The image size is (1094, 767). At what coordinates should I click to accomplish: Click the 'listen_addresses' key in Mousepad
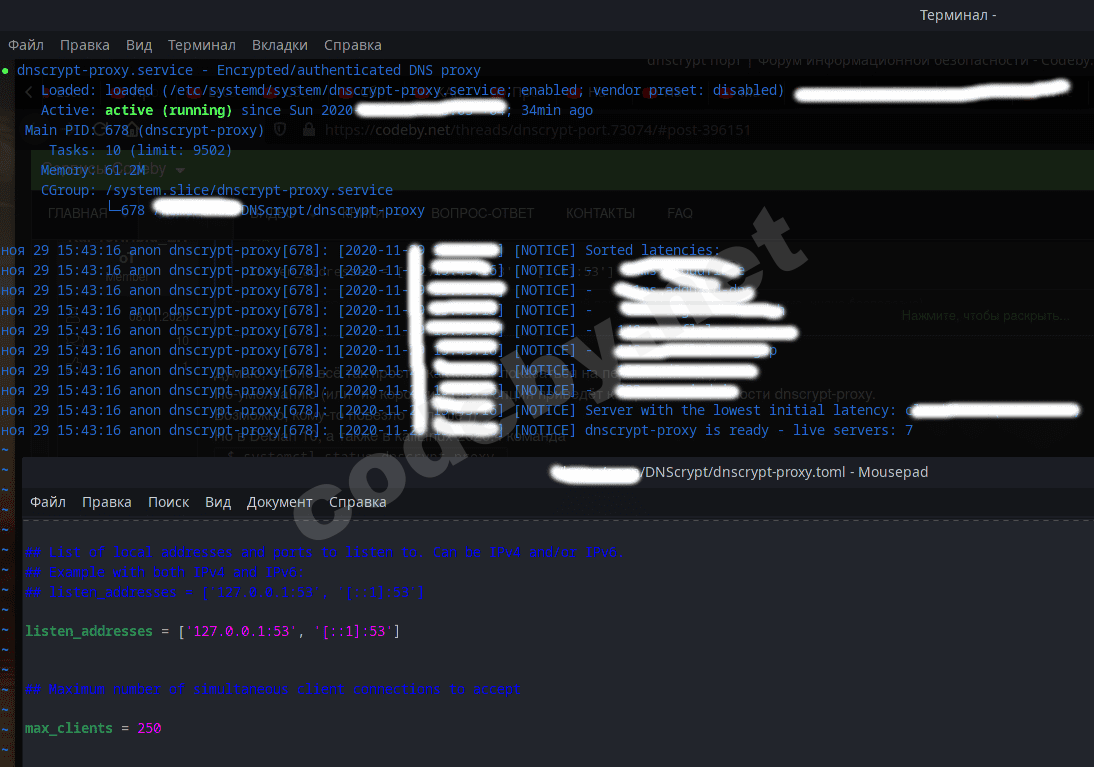pyautogui.click(x=89, y=632)
